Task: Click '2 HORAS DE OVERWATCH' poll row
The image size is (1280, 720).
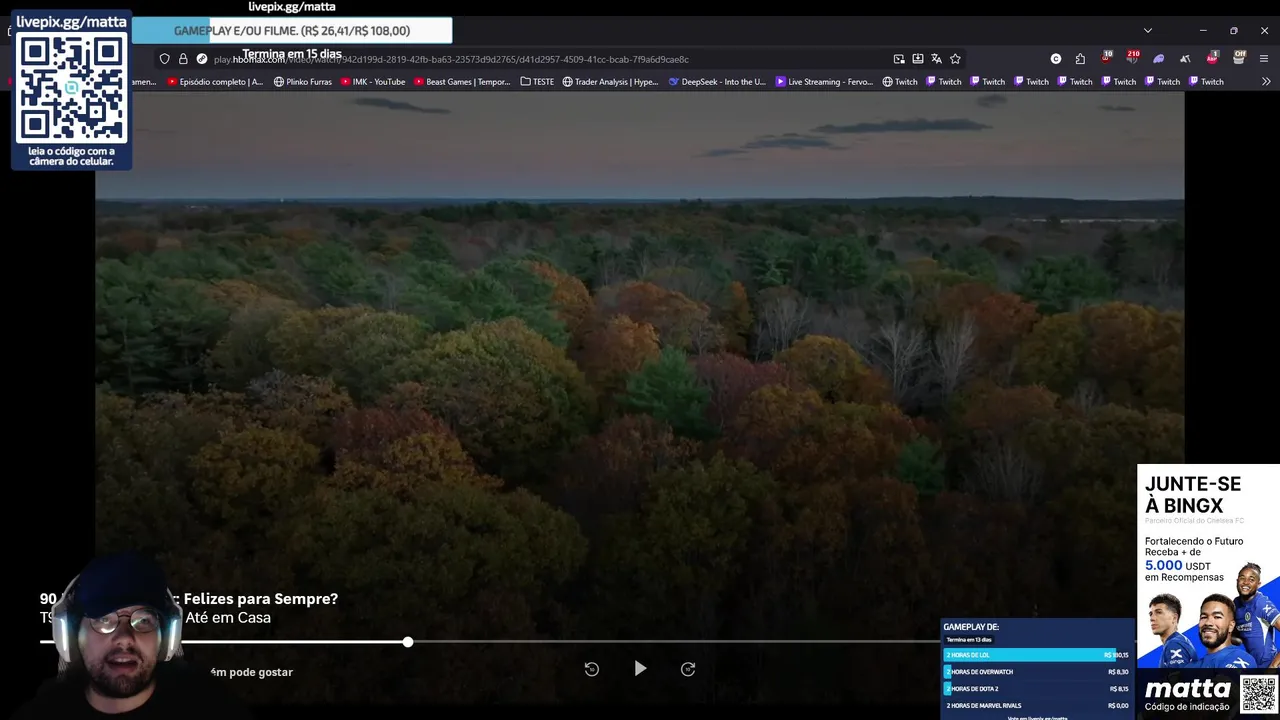Action: (x=1037, y=672)
